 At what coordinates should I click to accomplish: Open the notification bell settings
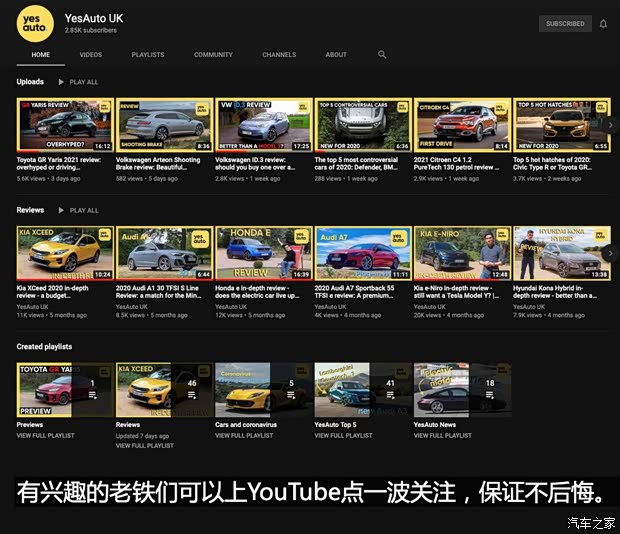coord(603,24)
